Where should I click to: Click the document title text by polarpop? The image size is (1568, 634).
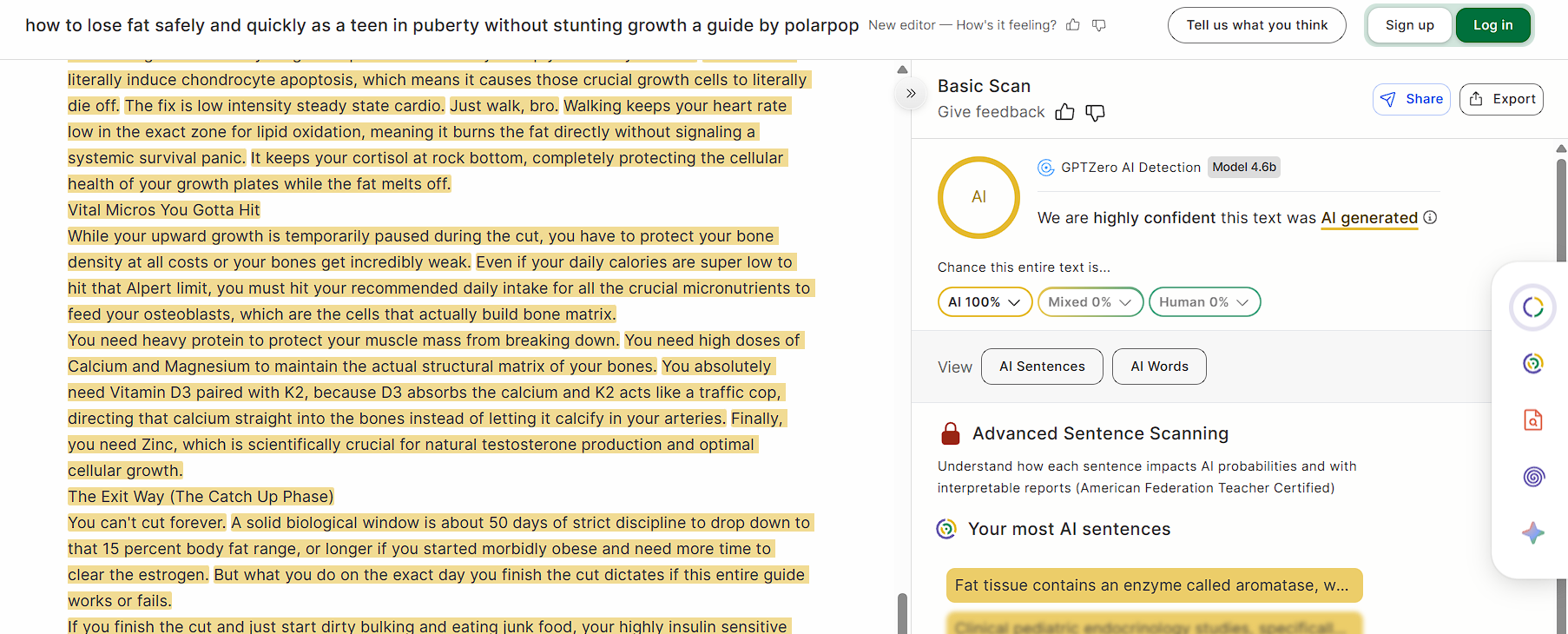pyautogui.click(x=442, y=25)
